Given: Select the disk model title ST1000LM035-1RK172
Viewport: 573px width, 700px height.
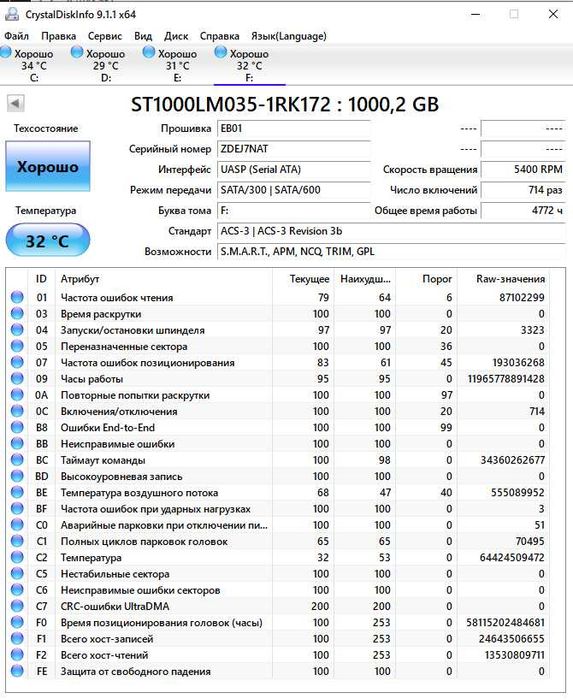Looking at the screenshot, I should point(231,104).
